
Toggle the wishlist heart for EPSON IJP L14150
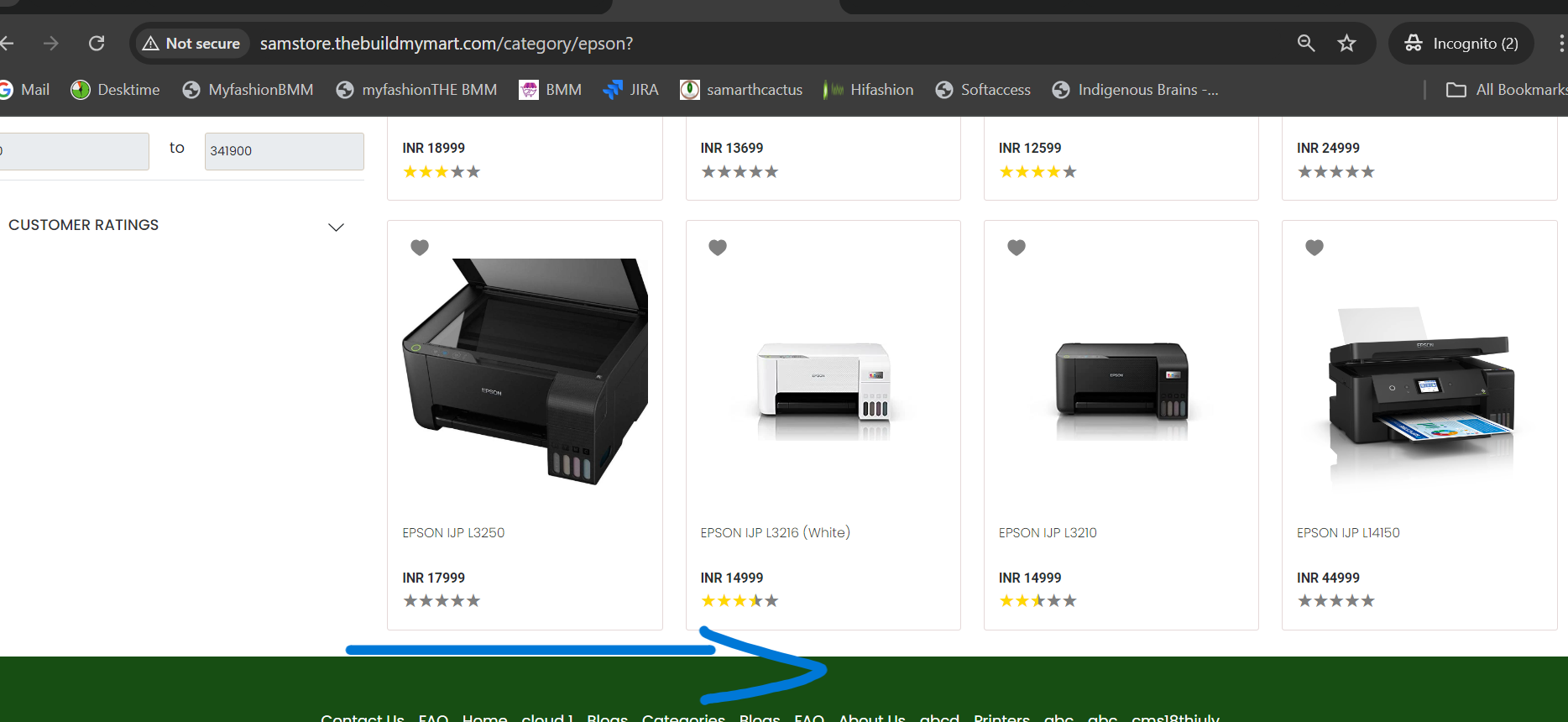point(1315,247)
